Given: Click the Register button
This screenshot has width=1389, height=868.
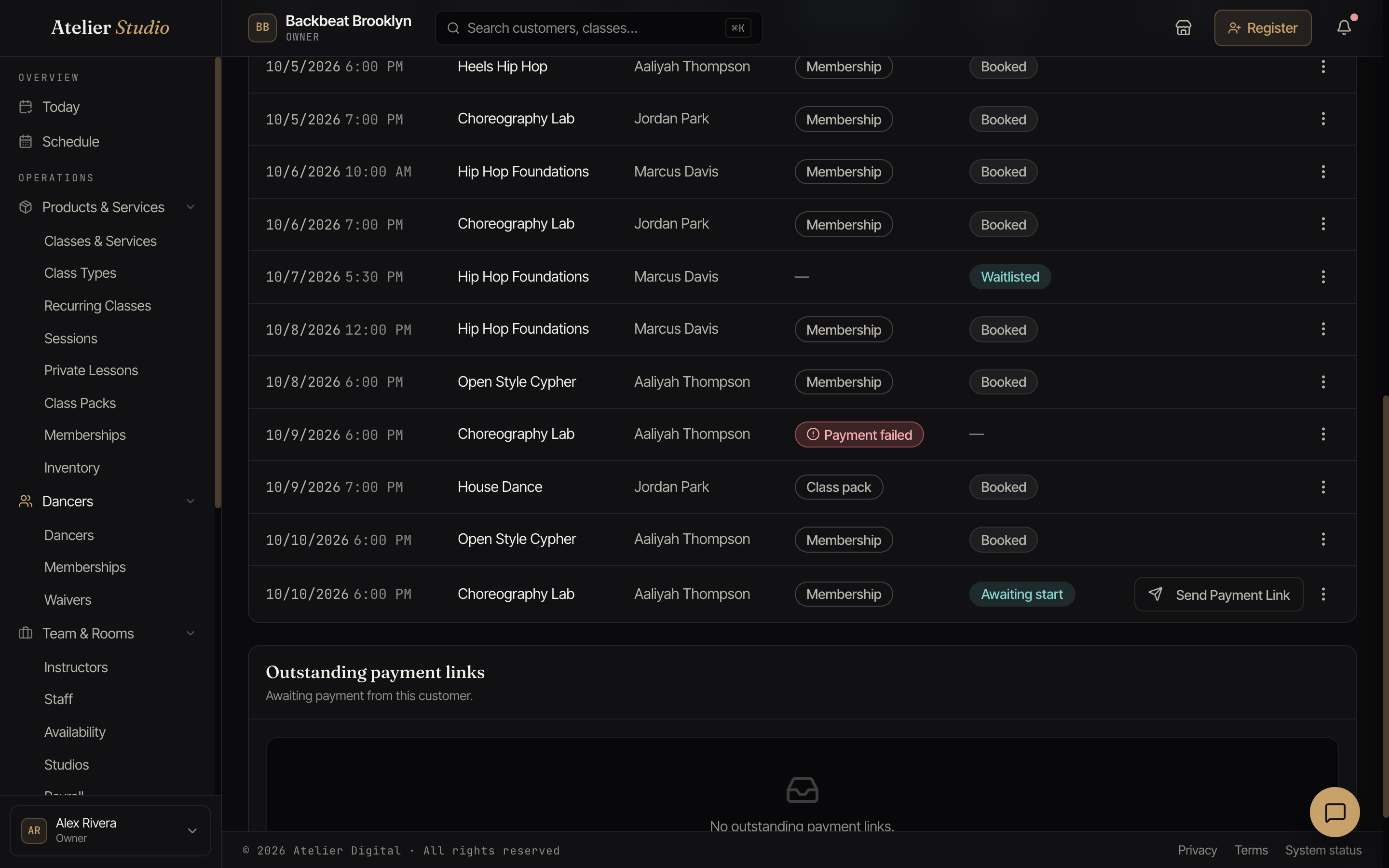Looking at the screenshot, I should point(1262,27).
